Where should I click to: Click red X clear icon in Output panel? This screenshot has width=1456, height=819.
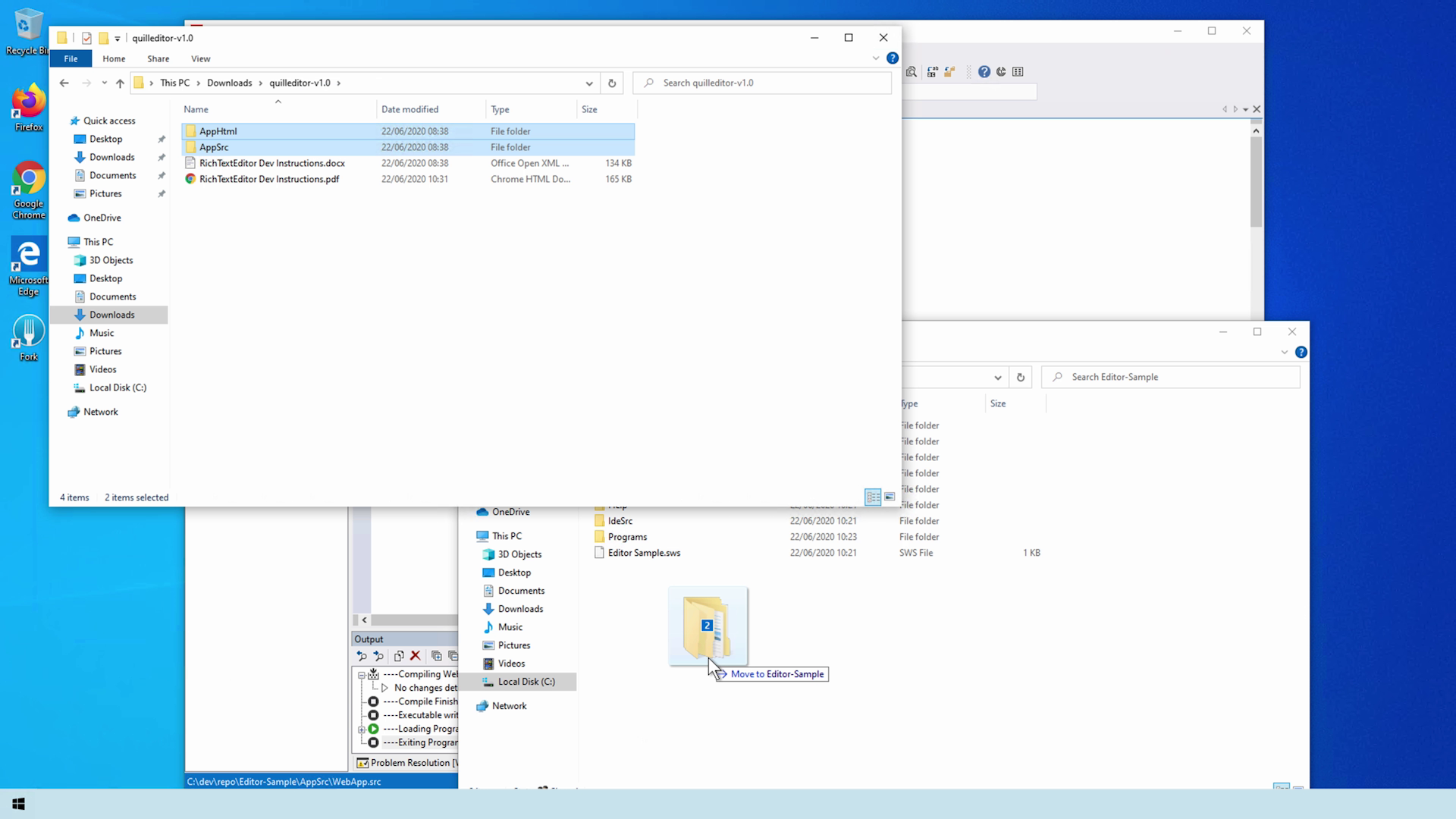[x=415, y=656]
